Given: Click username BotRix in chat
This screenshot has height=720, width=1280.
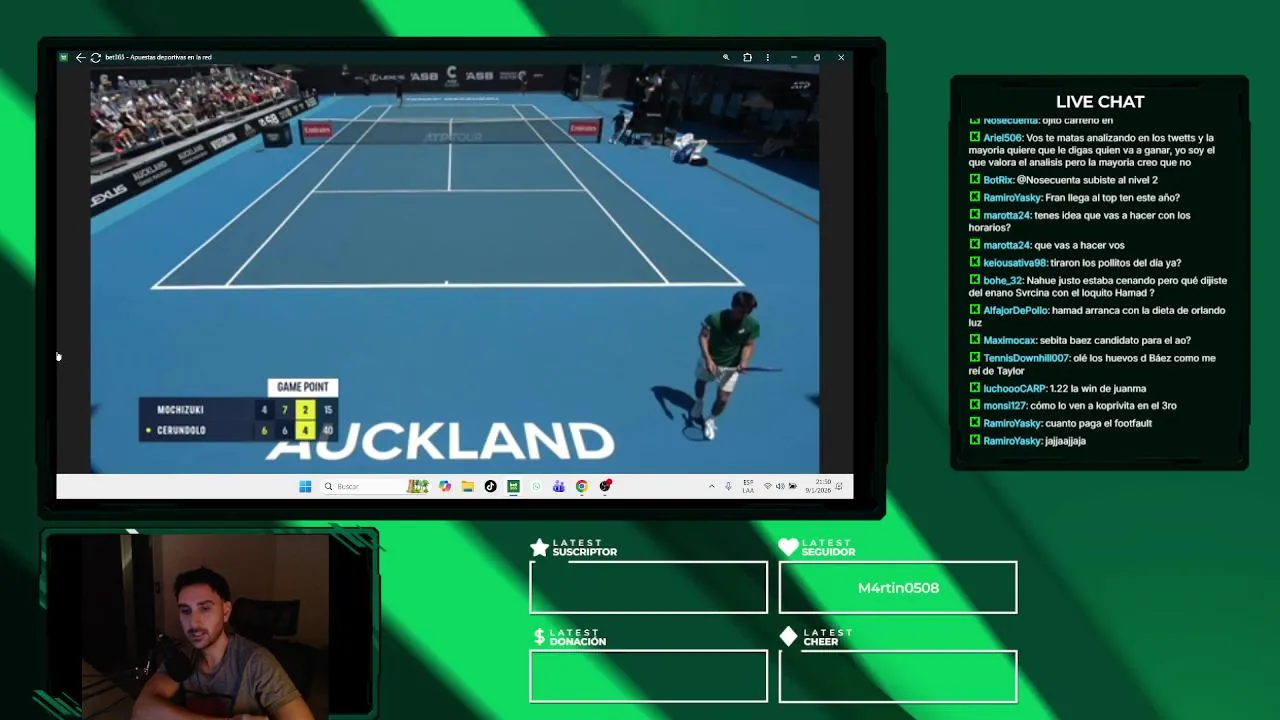Looking at the screenshot, I should pos(998,180).
